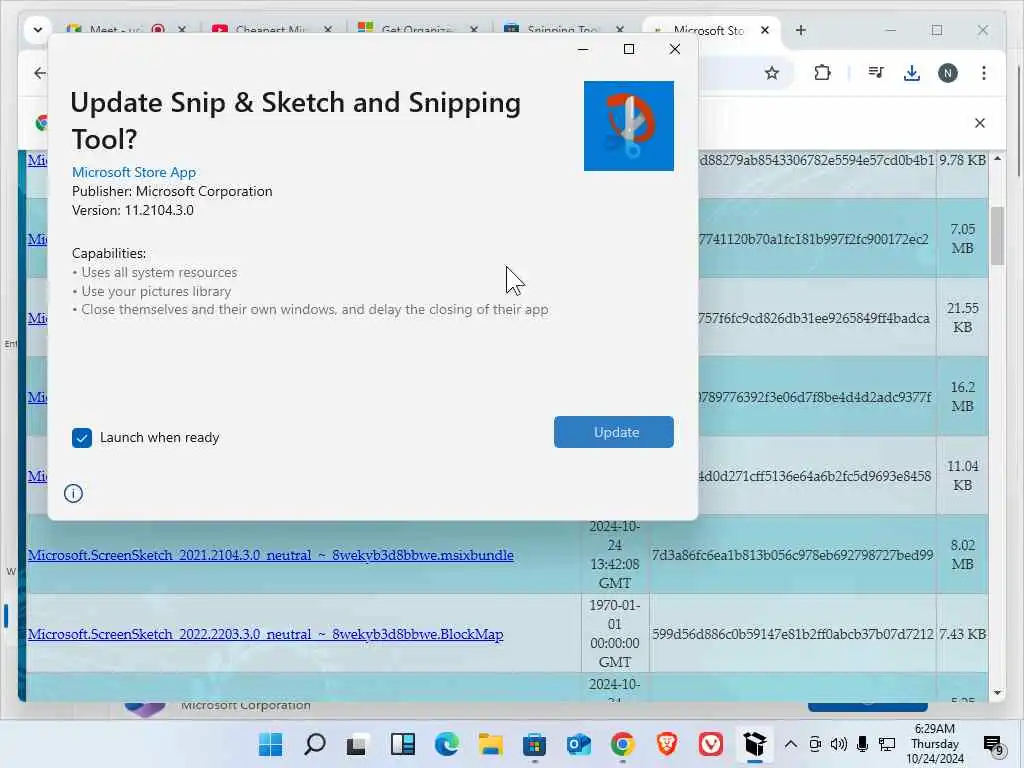Click the 1970-01-01 00:00:00 GMT date cell
Viewport: 1024px width, 768px height.
click(x=615, y=633)
